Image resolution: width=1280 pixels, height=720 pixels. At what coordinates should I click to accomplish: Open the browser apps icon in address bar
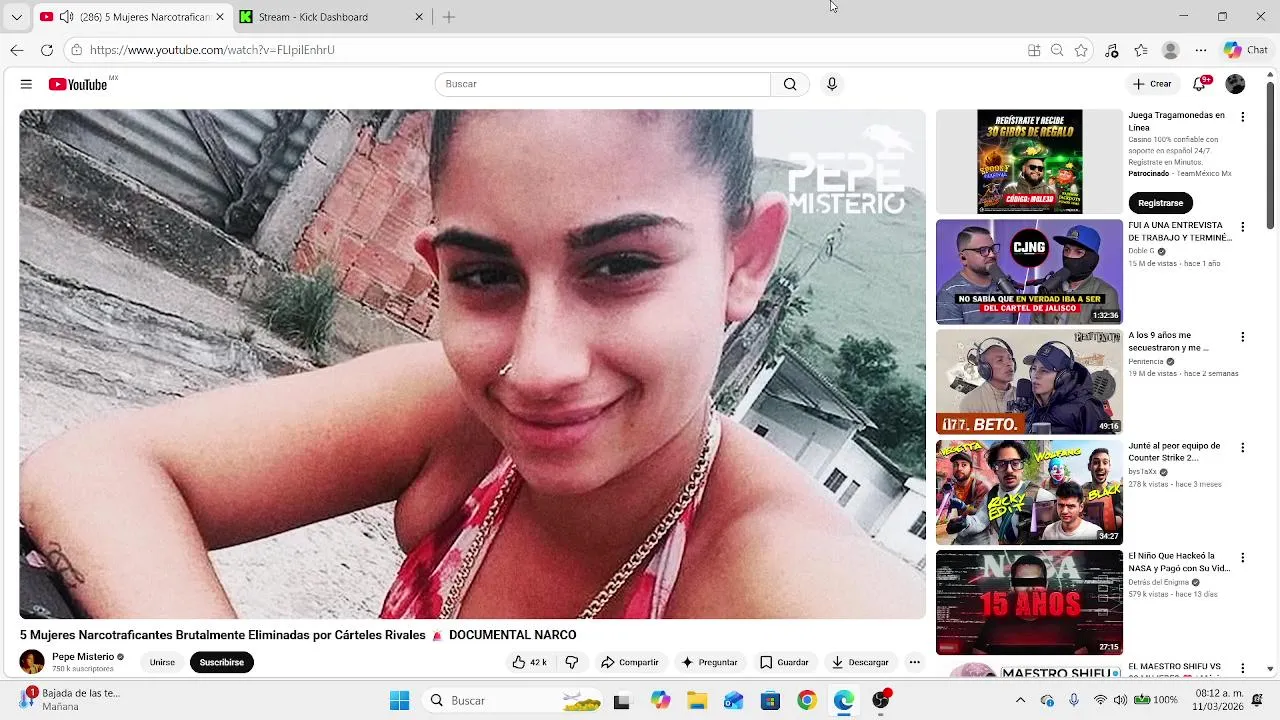(x=1034, y=50)
